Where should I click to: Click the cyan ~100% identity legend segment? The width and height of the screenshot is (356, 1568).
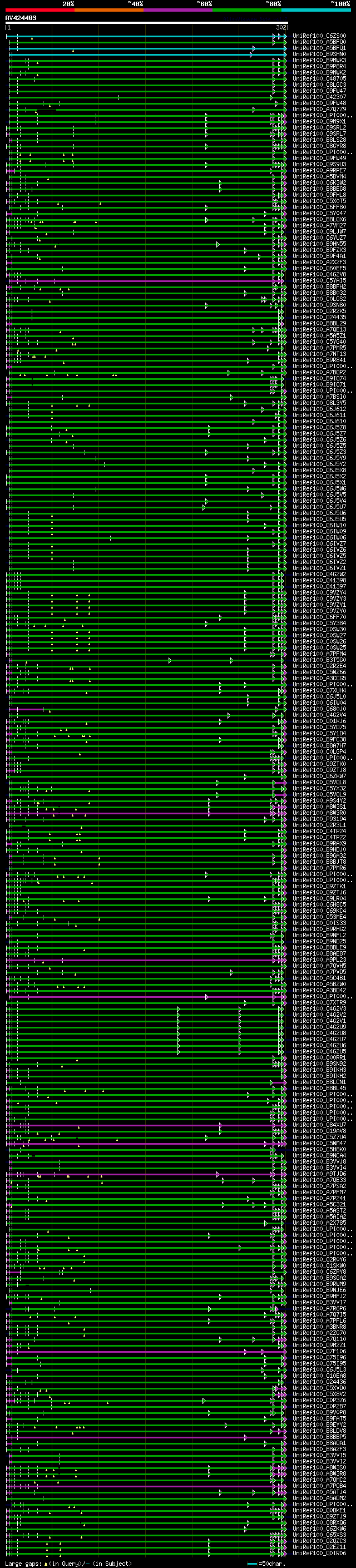pos(316,10)
